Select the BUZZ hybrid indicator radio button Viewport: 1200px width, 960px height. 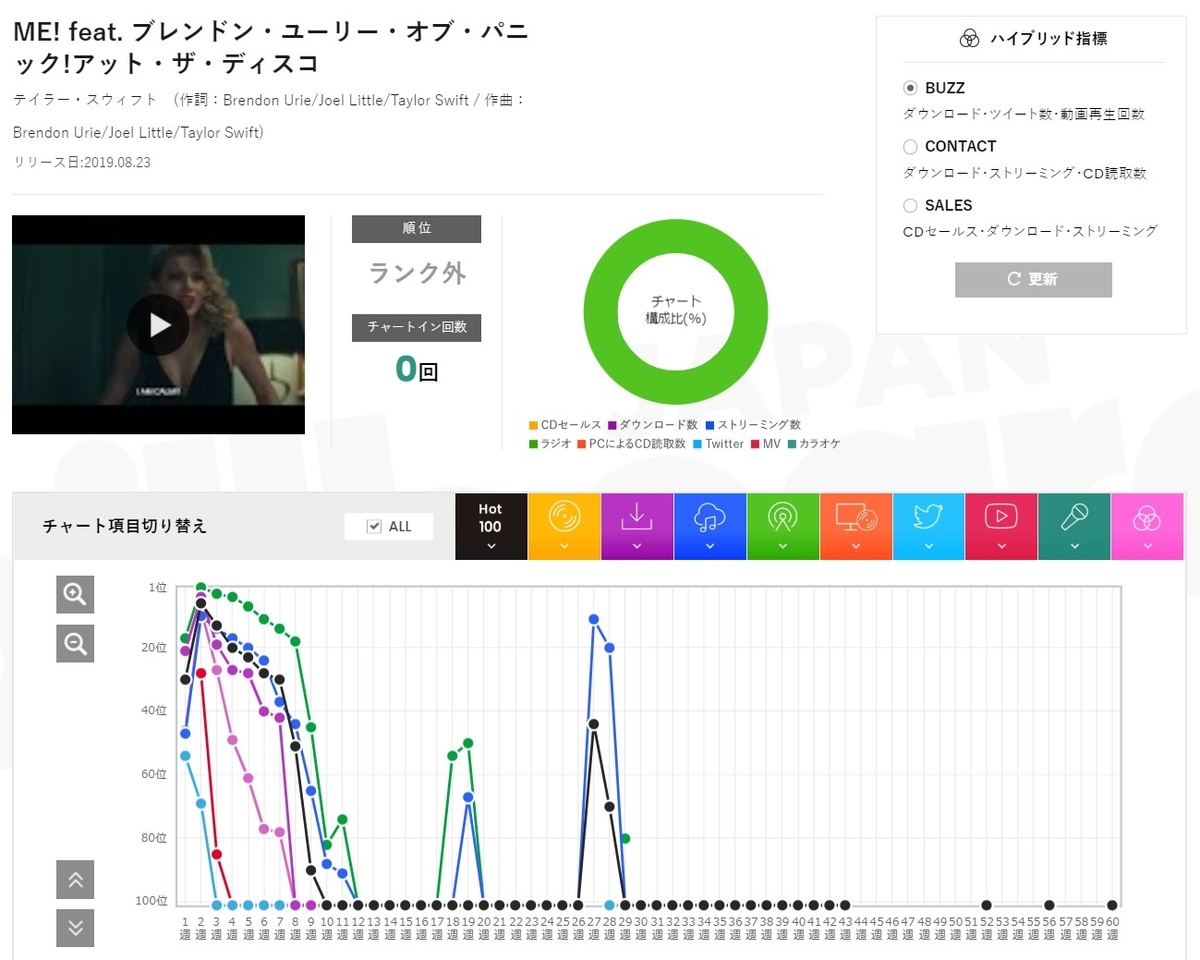tap(910, 88)
